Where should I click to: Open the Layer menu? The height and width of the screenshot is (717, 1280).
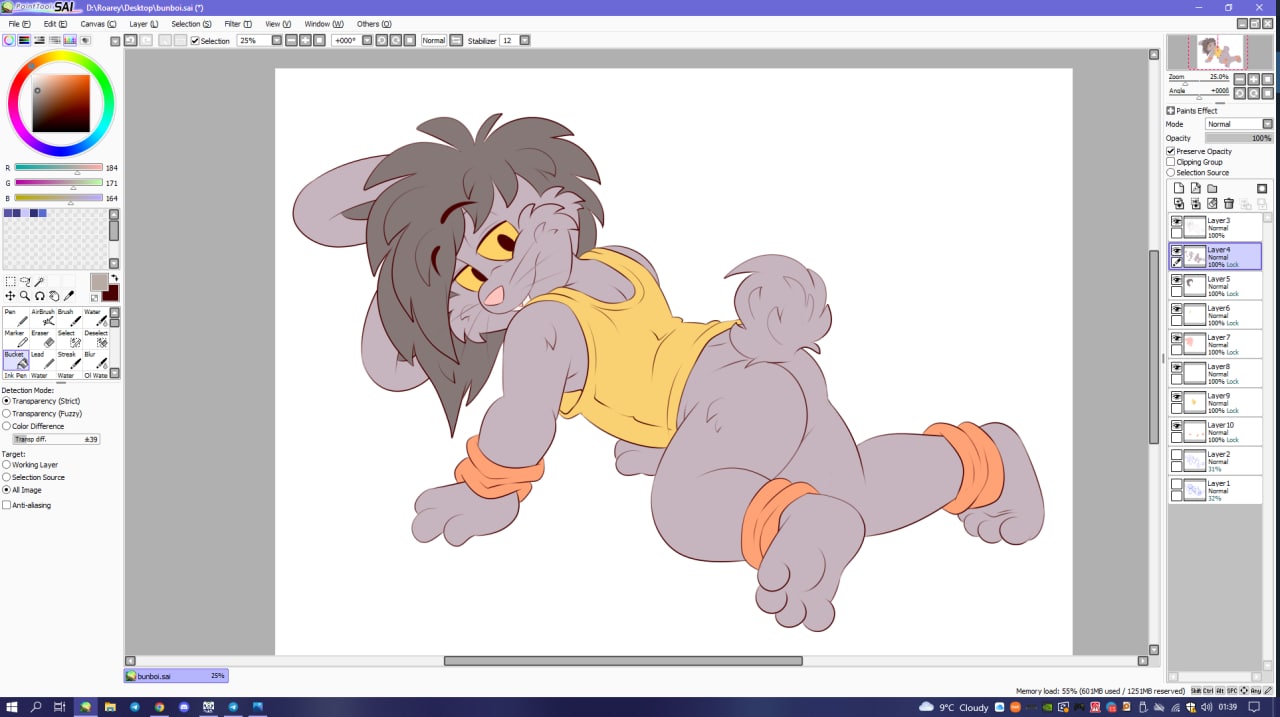(x=143, y=24)
